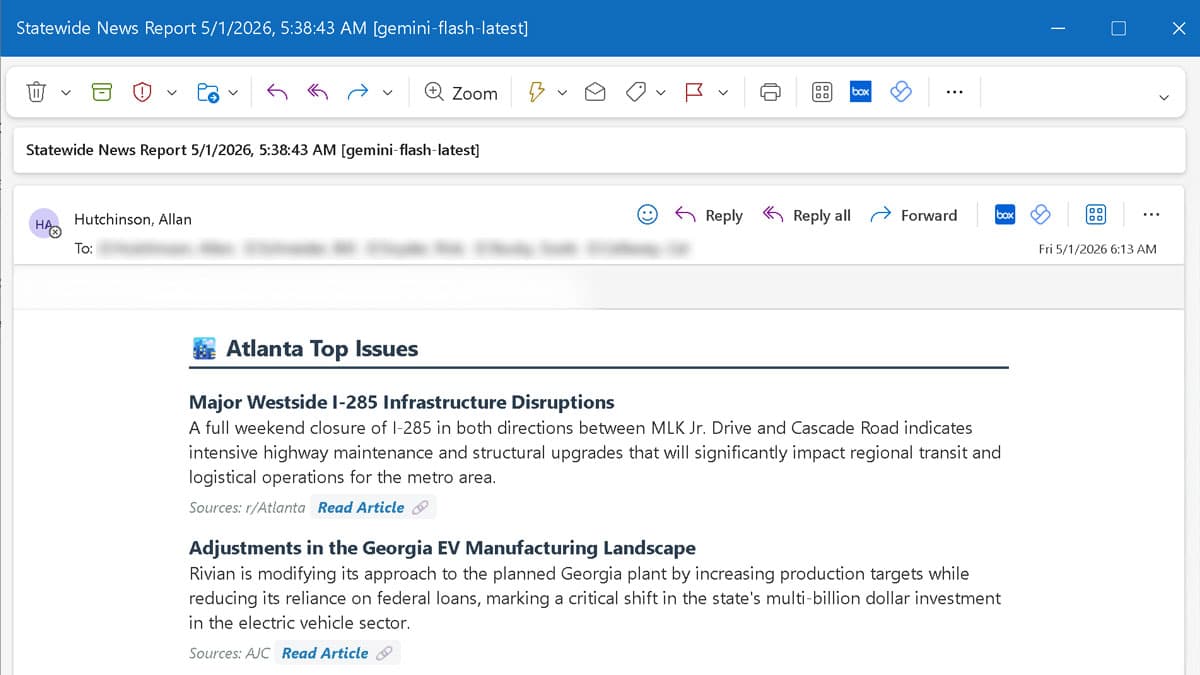Open Read Article link for I-285 story

click(x=361, y=507)
